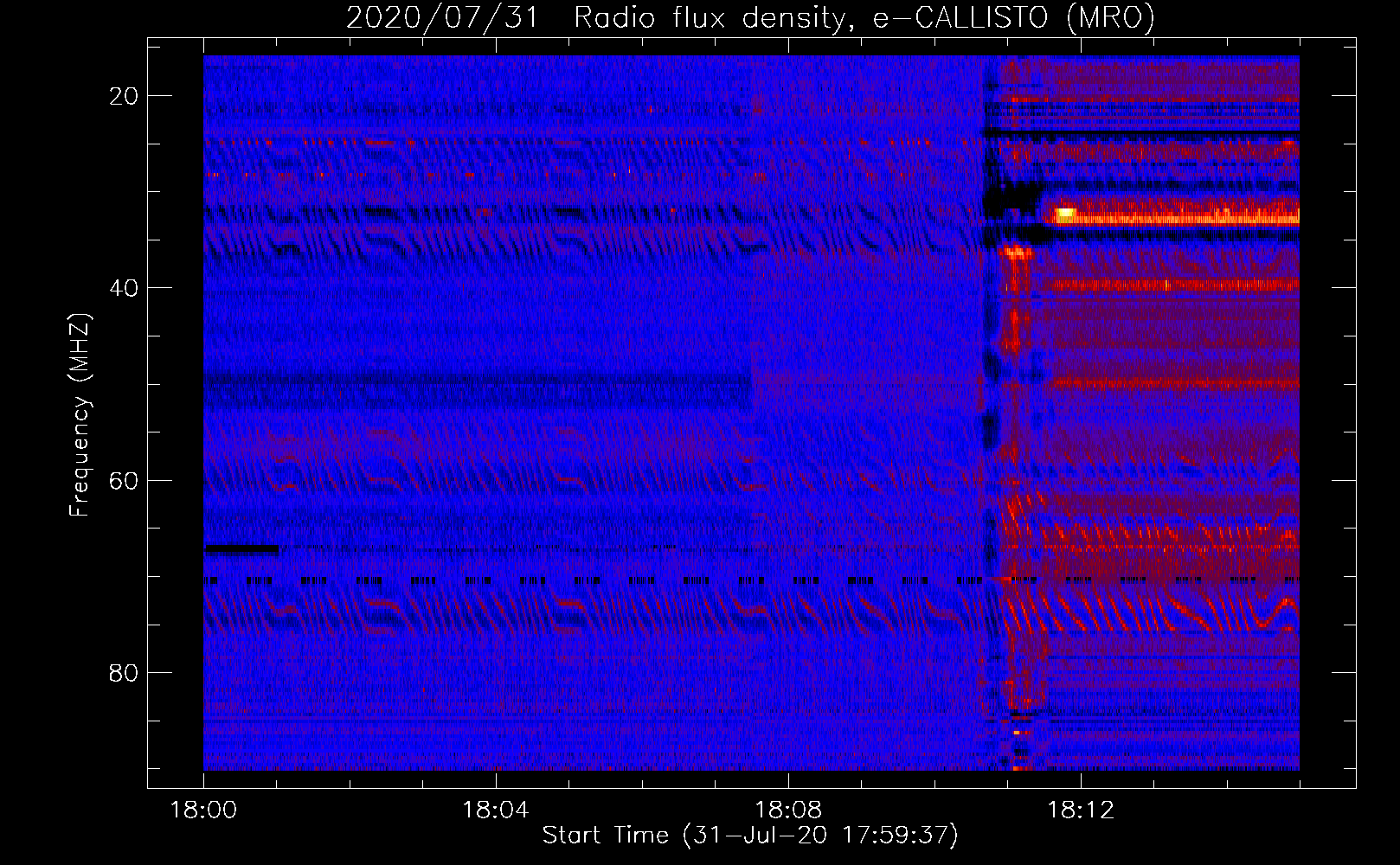The image size is (1400, 865).
Task: Click the short black bar at spectrogram left edge
Action: pos(241,548)
